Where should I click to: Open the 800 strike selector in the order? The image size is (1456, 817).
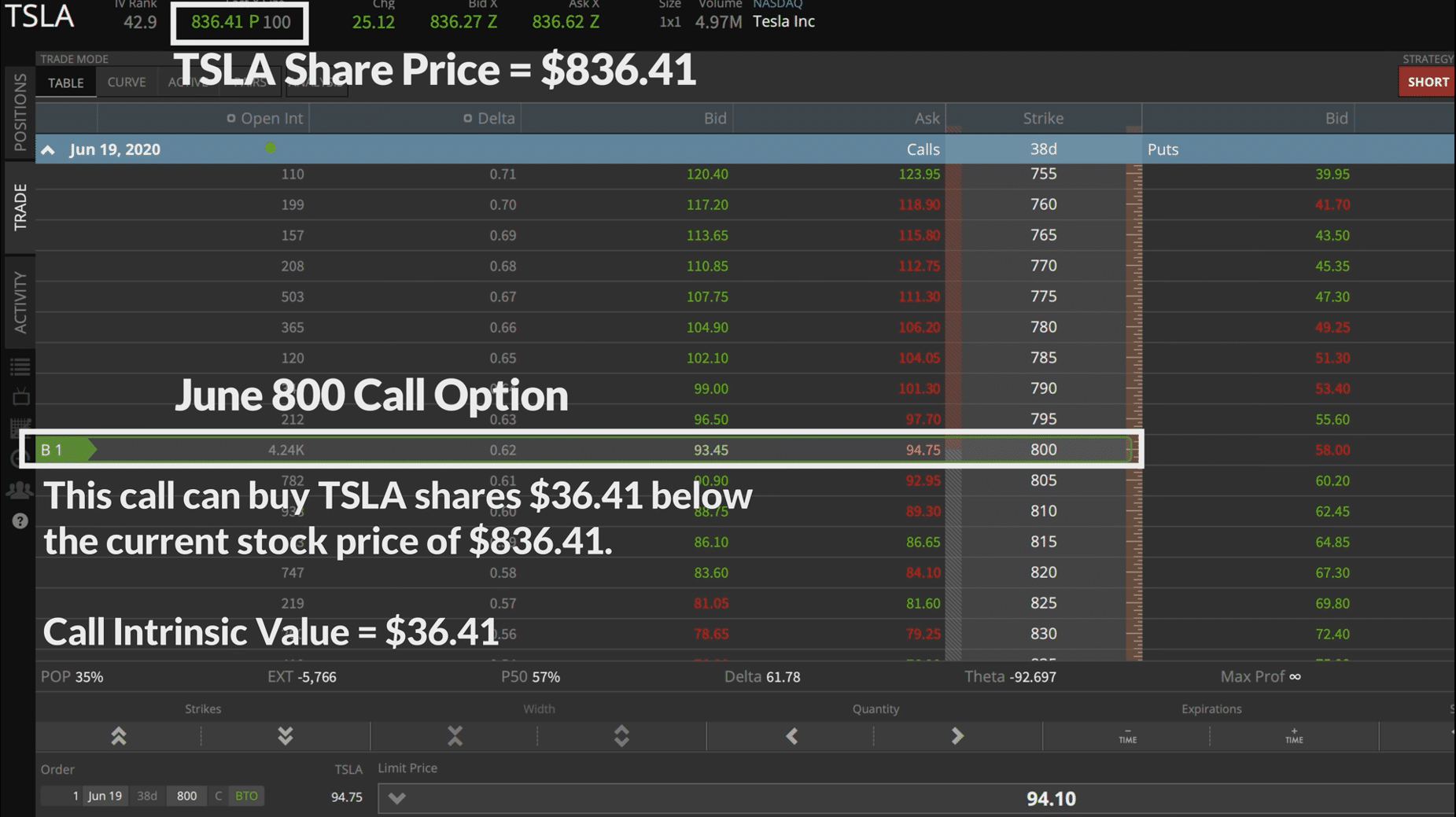(x=186, y=796)
